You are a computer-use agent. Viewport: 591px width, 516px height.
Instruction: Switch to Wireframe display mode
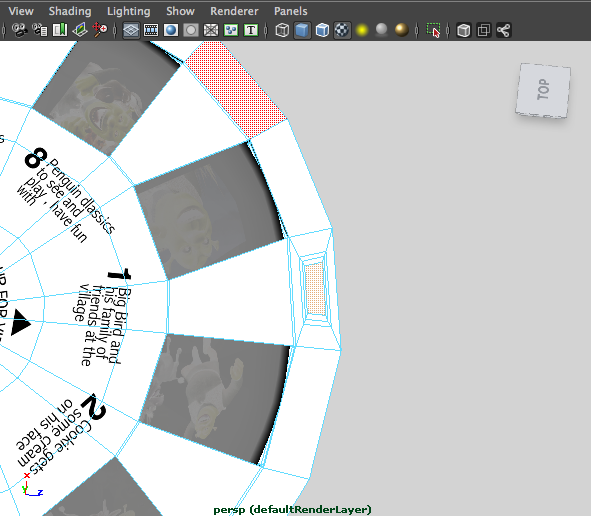click(x=282, y=30)
